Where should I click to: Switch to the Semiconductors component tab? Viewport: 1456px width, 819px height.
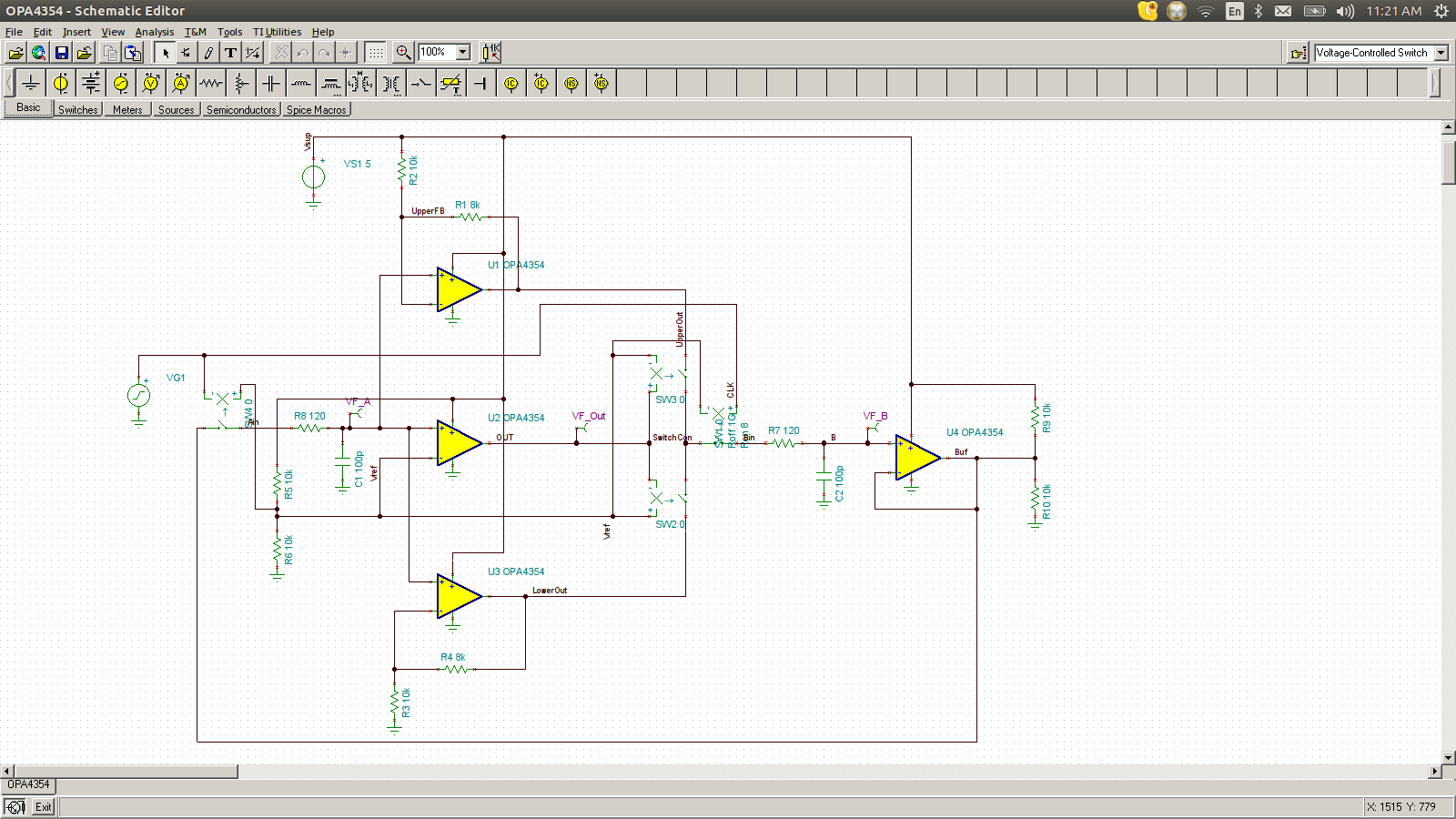coord(240,109)
